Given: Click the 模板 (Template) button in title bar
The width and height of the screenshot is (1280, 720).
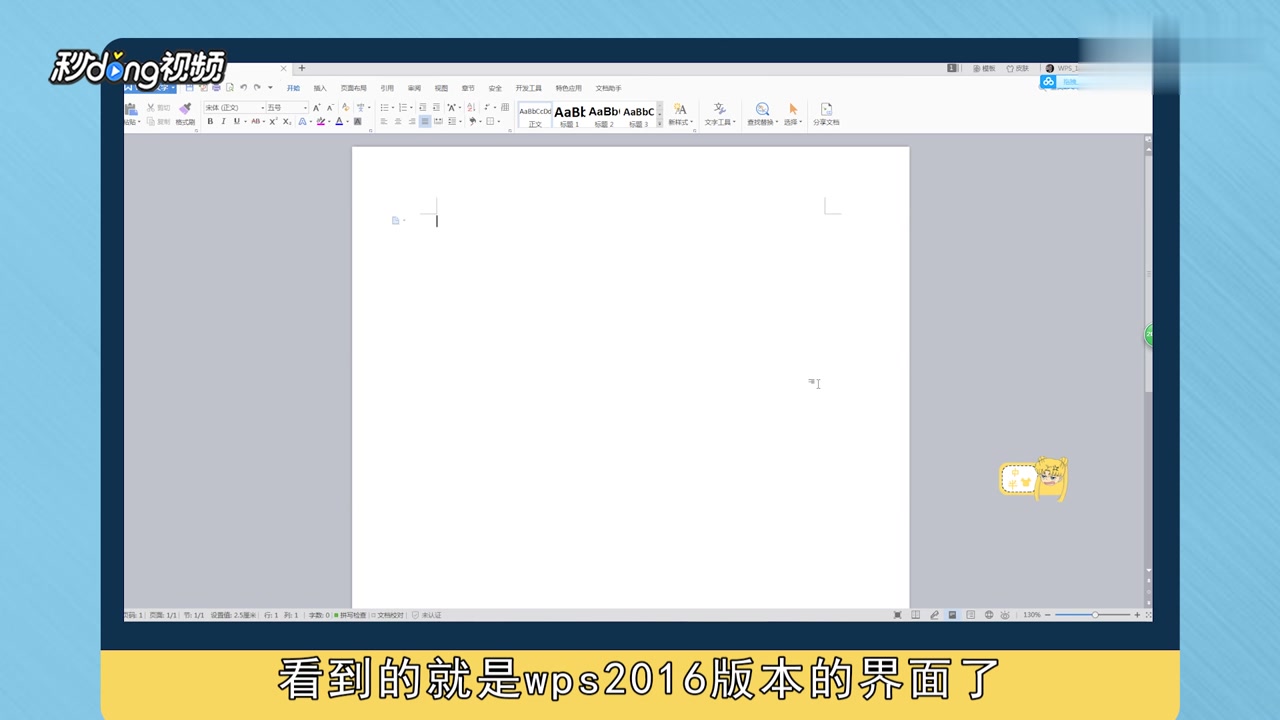Looking at the screenshot, I should tap(984, 68).
